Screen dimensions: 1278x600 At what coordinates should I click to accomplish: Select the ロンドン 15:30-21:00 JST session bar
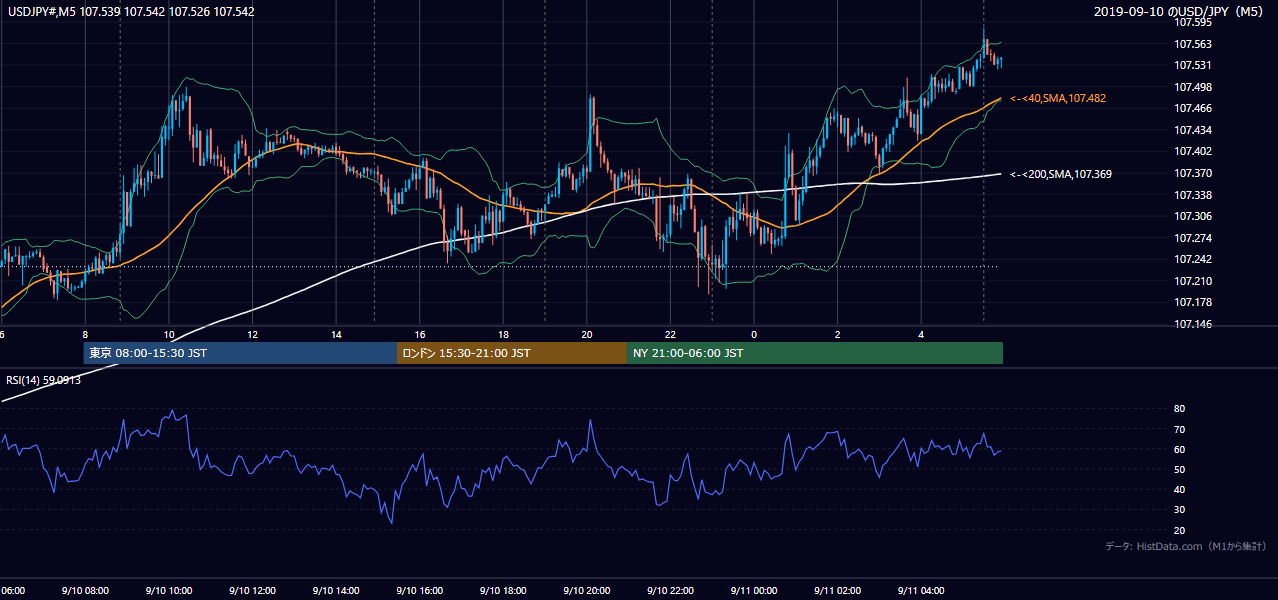point(512,353)
